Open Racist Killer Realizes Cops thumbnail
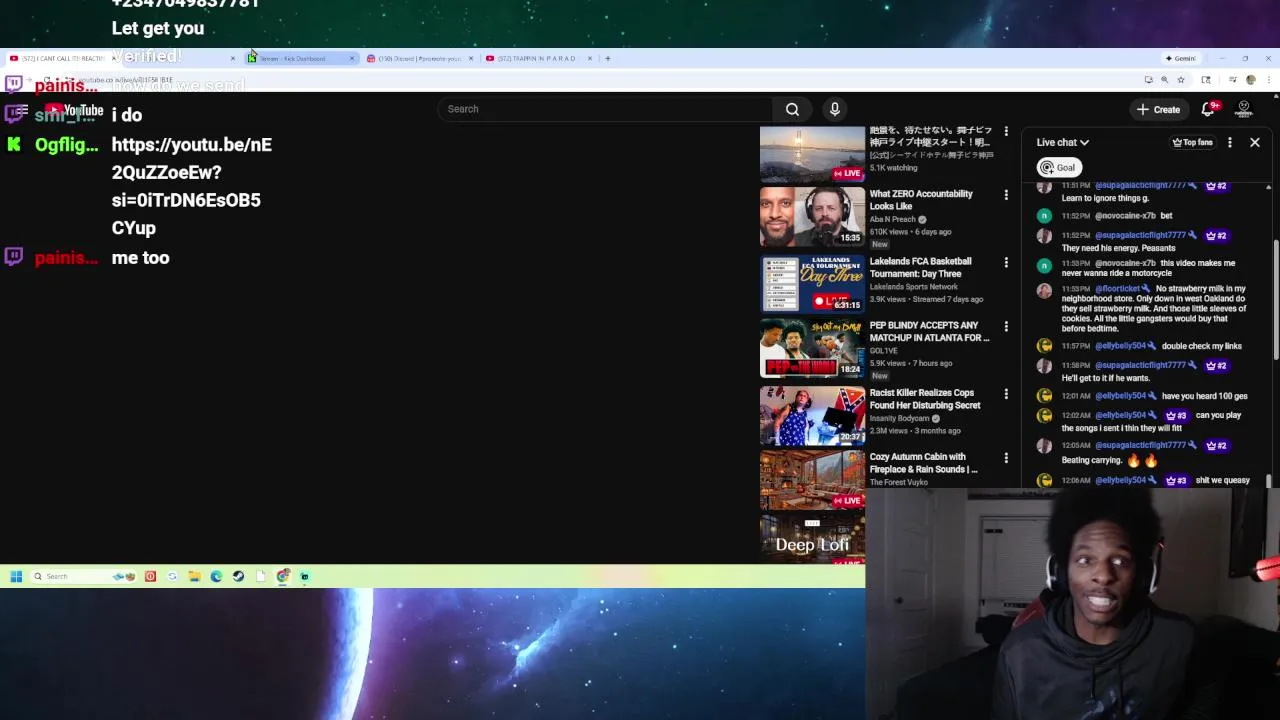The image size is (1280, 720). pyautogui.click(x=812, y=415)
